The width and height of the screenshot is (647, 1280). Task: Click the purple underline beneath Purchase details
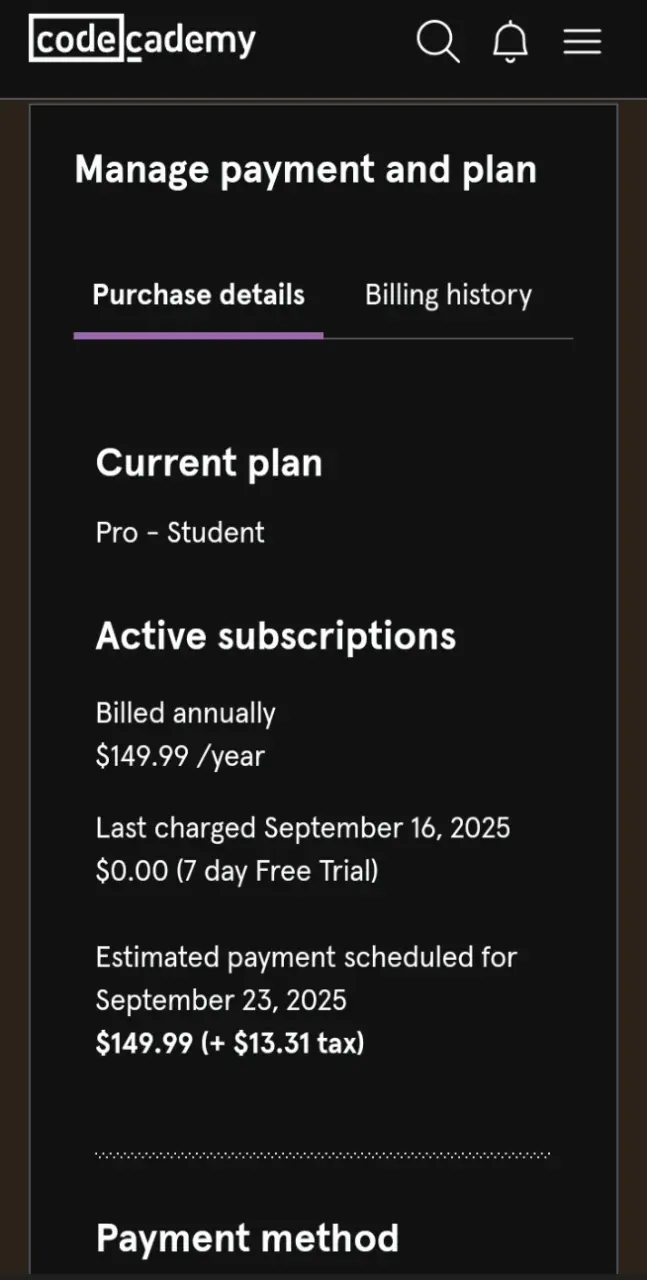(x=198, y=335)
